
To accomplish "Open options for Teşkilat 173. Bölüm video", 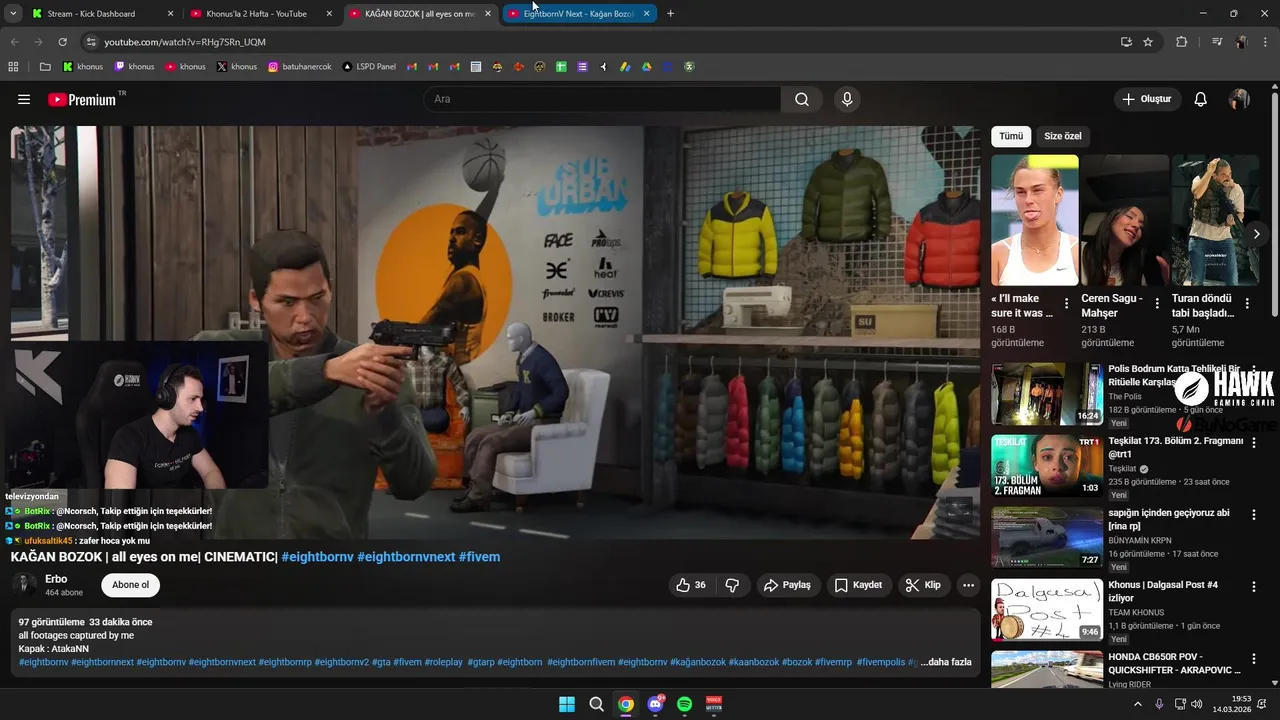I will 1254,442.
